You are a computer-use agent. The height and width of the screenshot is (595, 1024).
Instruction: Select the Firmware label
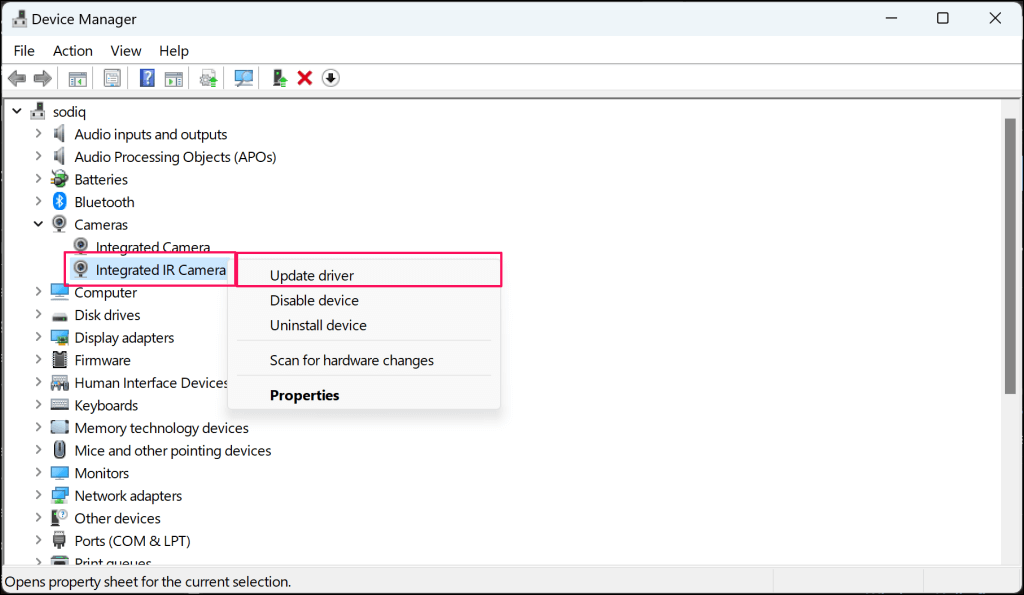[103, 361]
